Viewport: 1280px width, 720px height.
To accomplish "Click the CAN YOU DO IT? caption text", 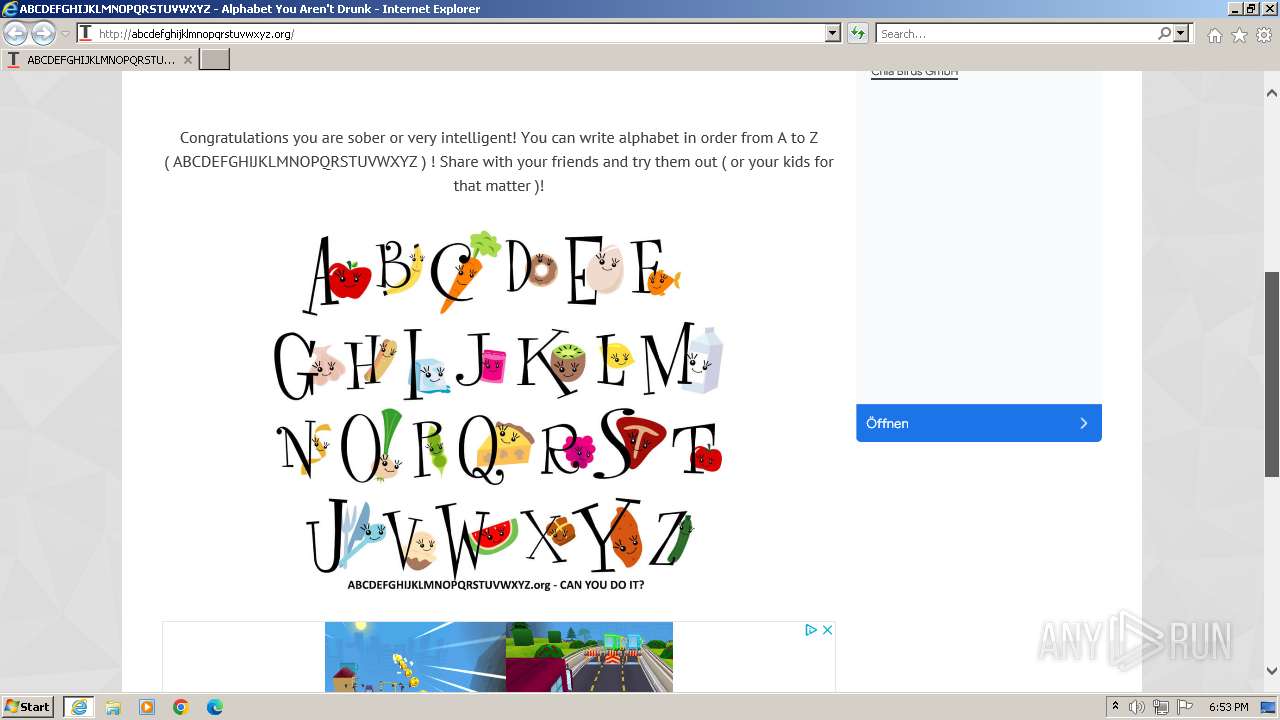I will (602, 585).
